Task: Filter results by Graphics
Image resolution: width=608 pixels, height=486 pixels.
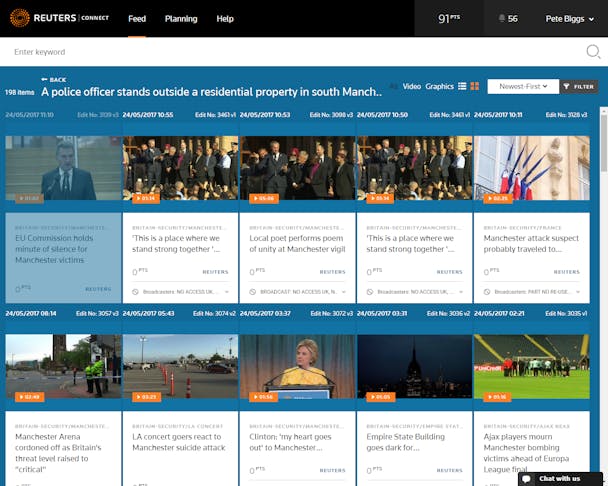Action: click(439, 87)
